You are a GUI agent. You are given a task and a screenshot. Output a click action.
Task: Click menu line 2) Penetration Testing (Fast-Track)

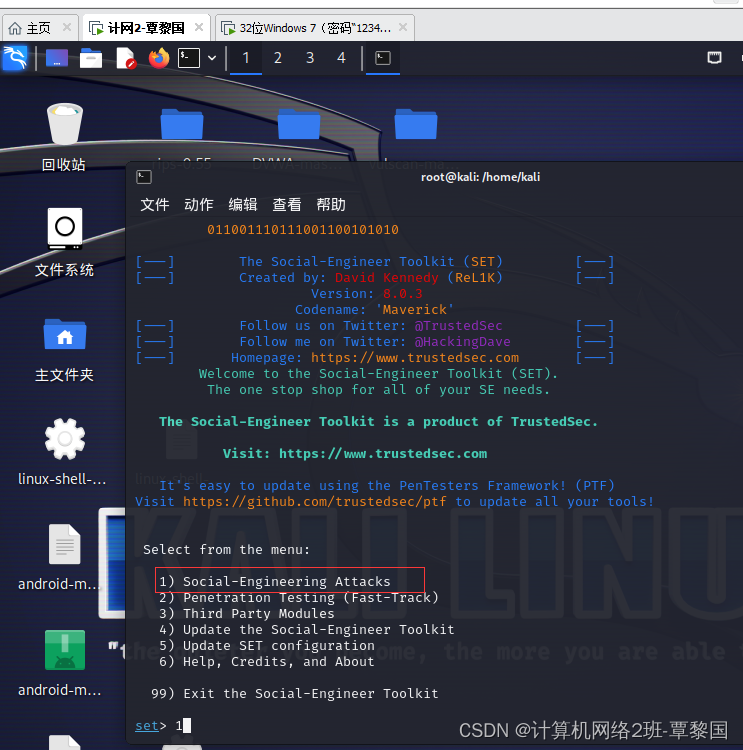pos(299,598)
